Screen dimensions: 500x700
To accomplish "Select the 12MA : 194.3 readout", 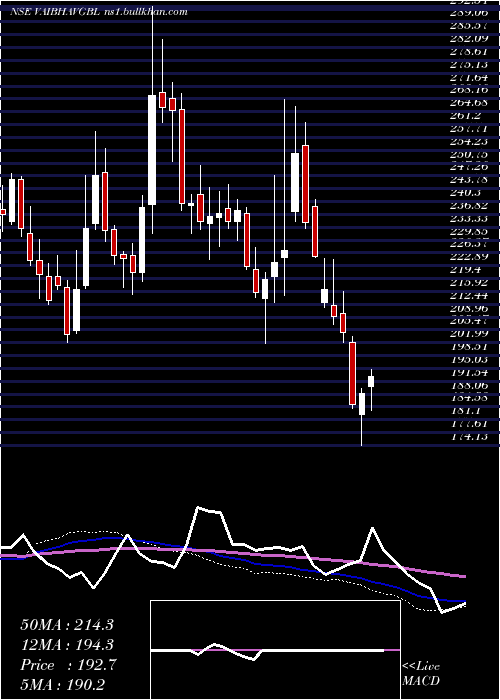I will click(67, 645).
